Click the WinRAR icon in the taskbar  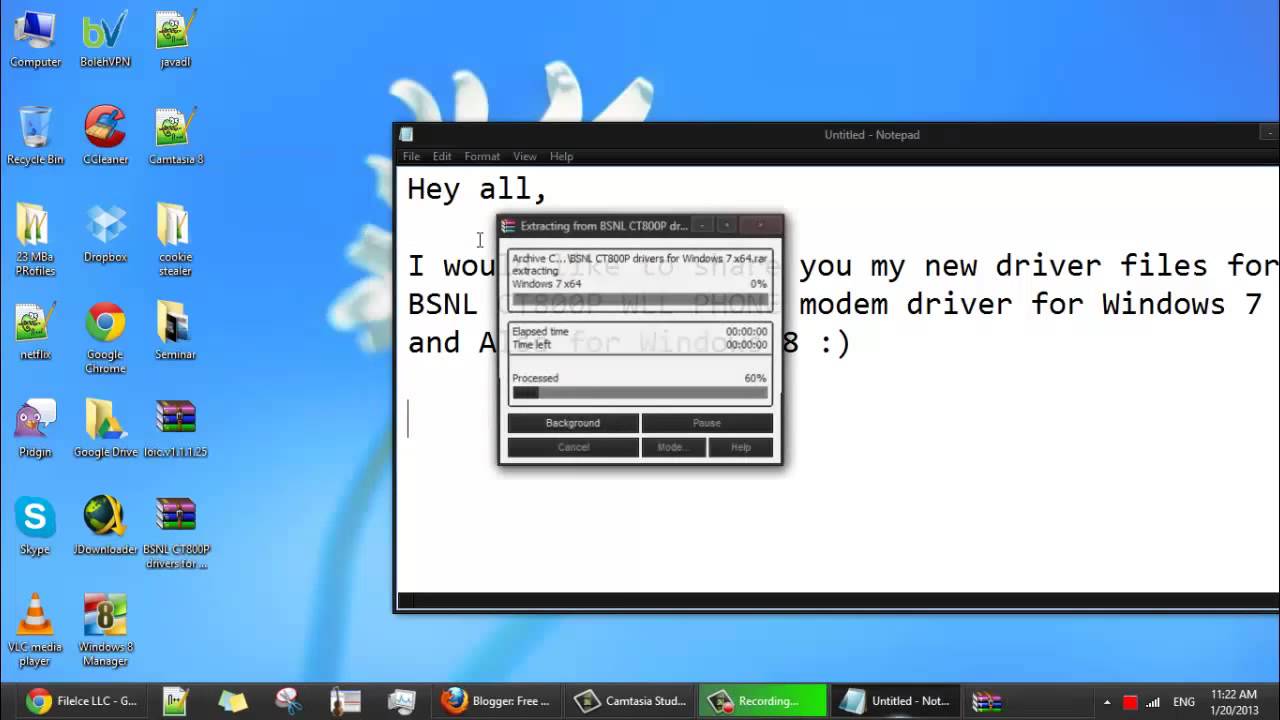(987, 701)
